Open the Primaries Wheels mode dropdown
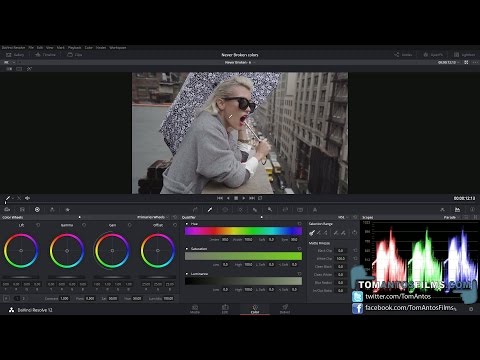The width and height of the screenshot is (480, 360). click(x=153, y=217)
